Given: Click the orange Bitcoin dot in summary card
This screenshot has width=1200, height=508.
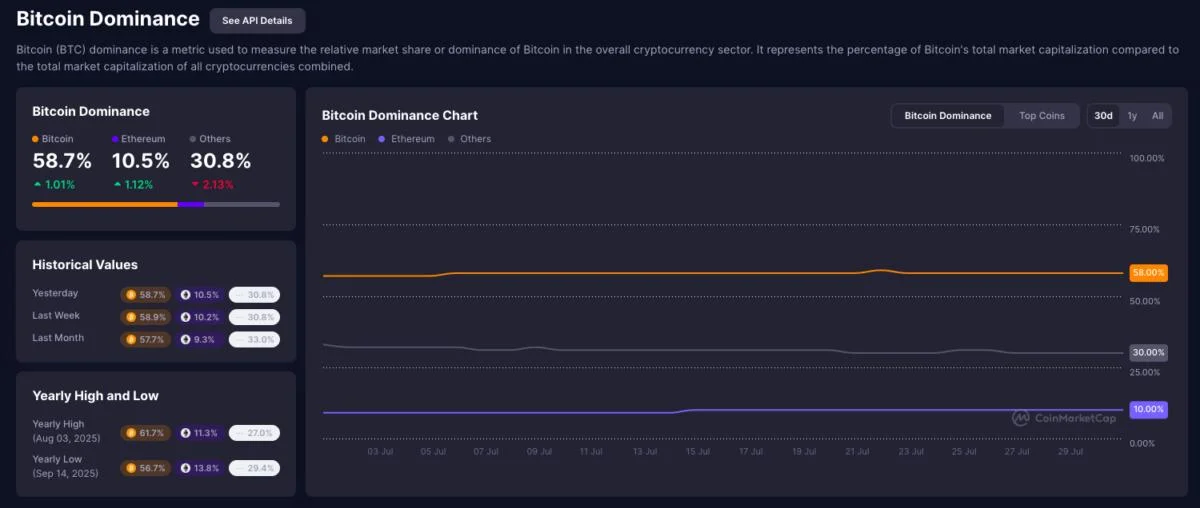Looking at the screenshot, I should coord(35,139).
